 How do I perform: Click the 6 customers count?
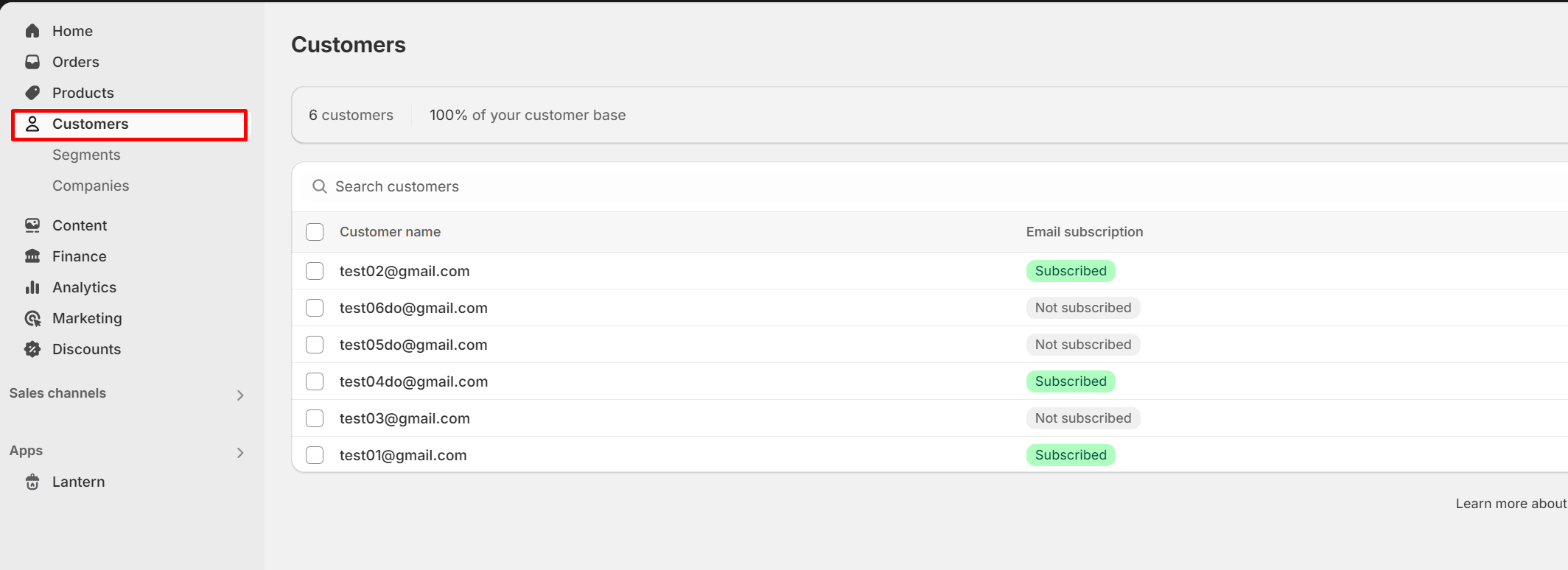pos(351,115)
